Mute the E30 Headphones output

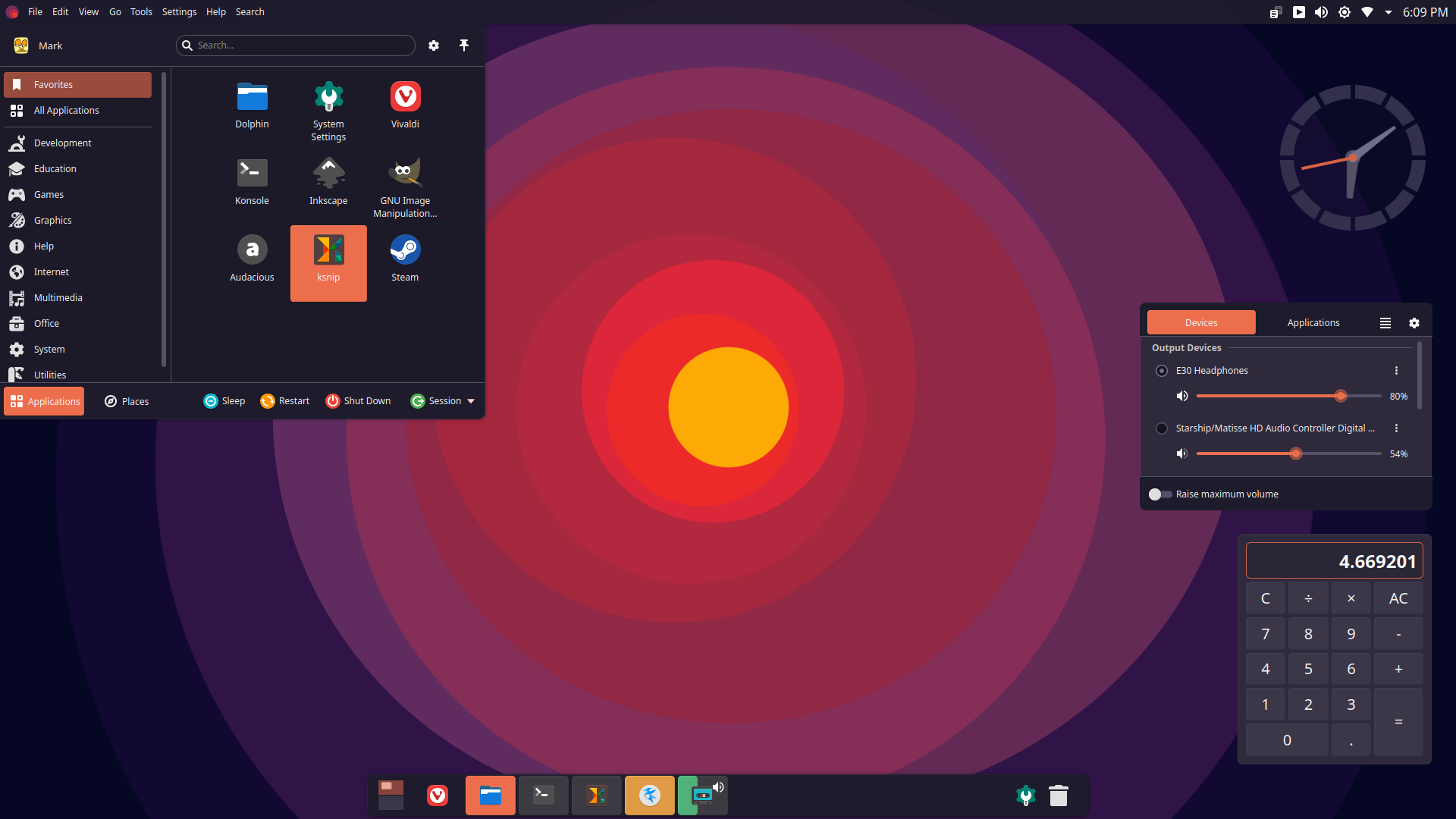click(1181, 395)
